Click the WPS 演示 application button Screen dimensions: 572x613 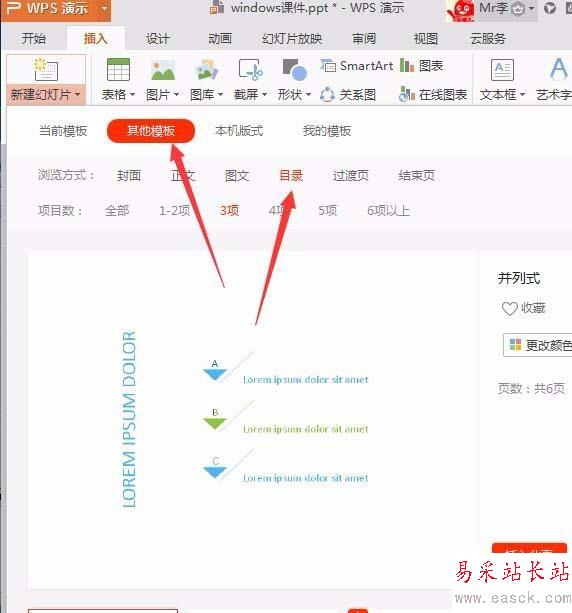(48, 8)
